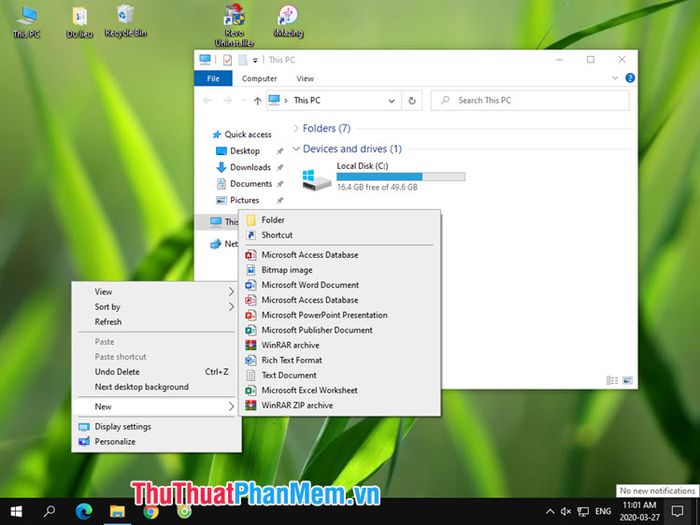Viewport: 700px width, 525px height.
Task: Switch to details view button
Action: coord(612,380)
